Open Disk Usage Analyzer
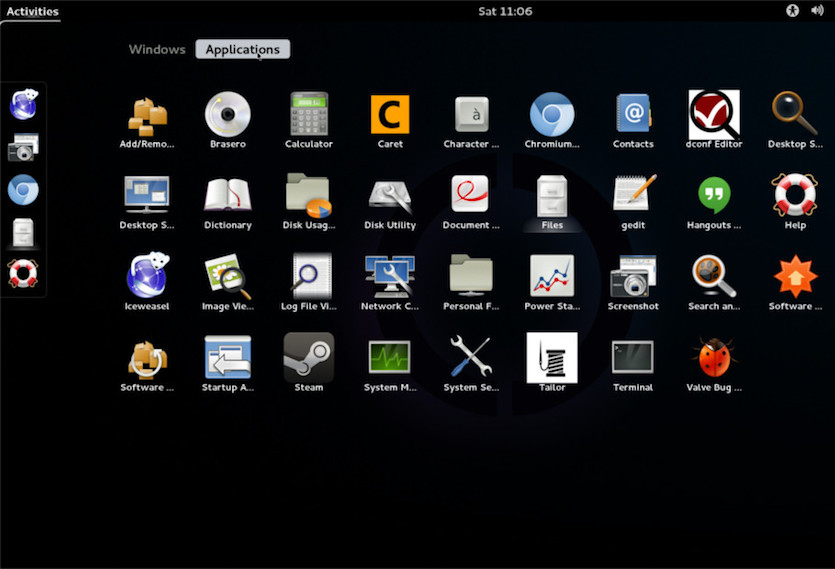Viewport: 835px width, 569px height. point(309,202)
